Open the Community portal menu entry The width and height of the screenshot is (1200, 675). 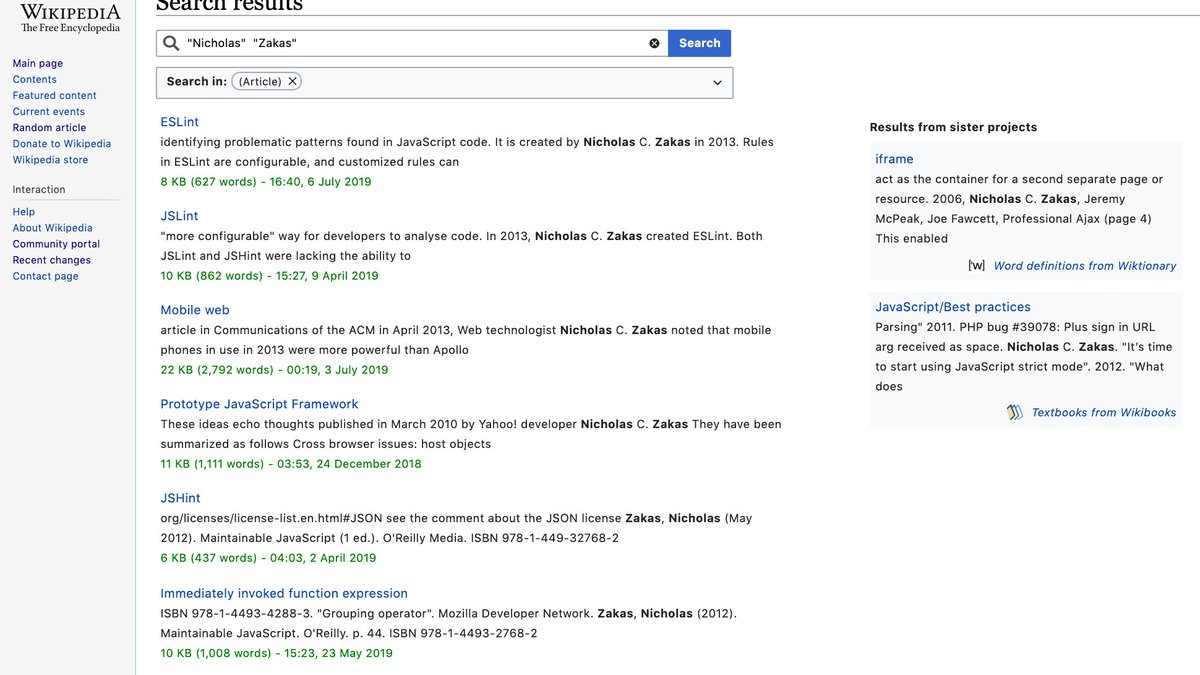coord(55,243)
